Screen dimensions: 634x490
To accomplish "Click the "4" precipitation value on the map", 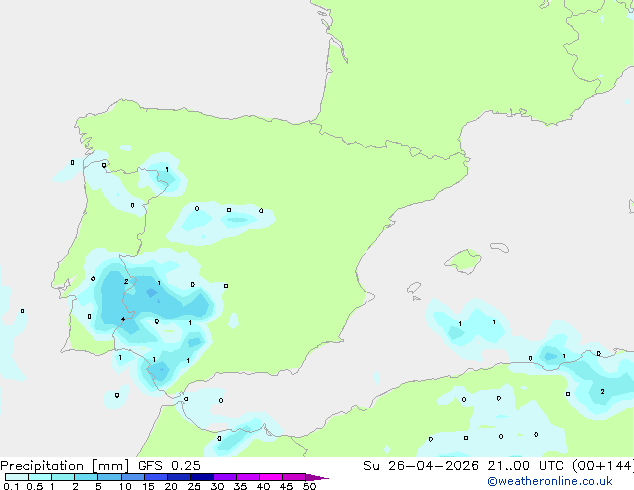I will click(x=123, y=319).
